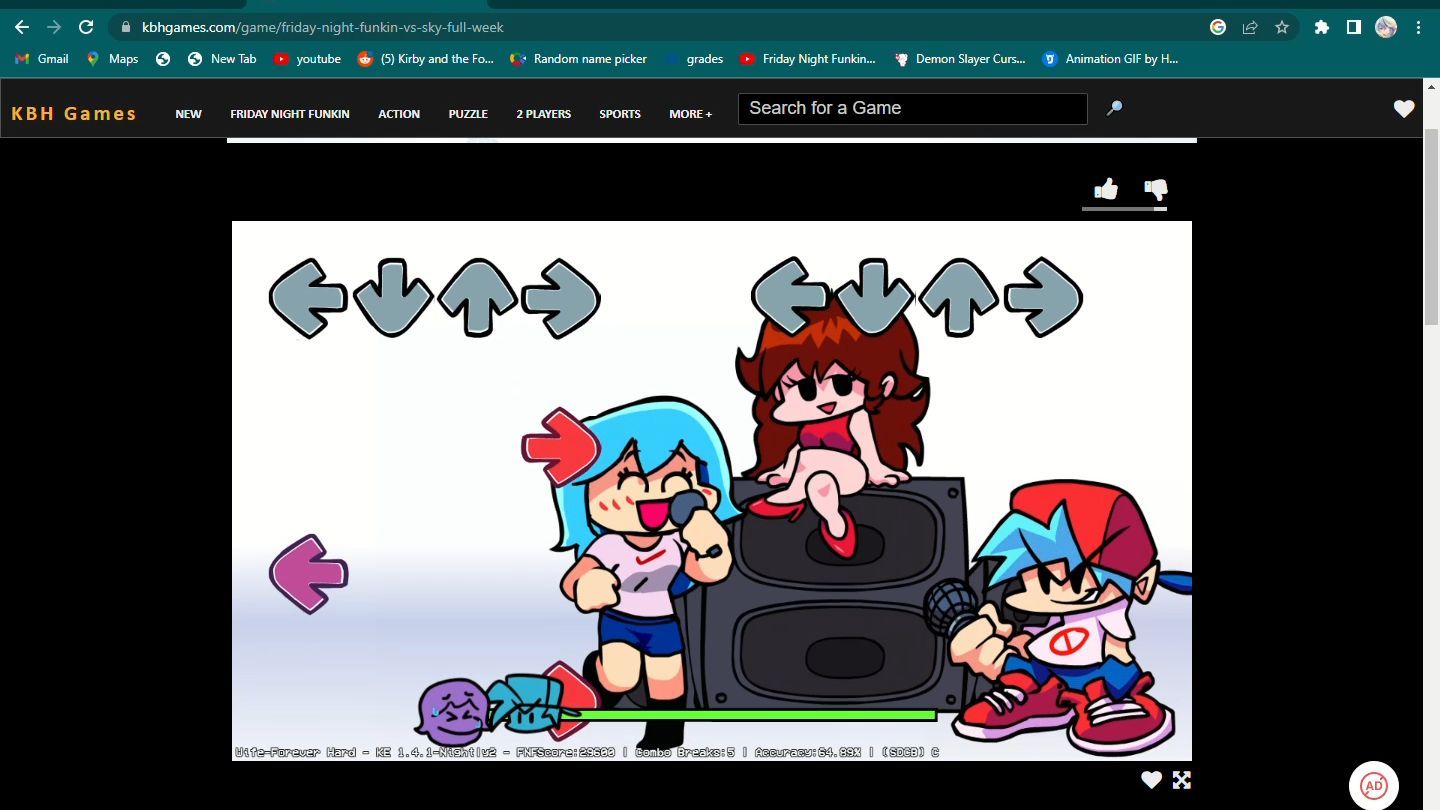The width and height of the screenshot is (1440, 810).
Task: Click the magnifier search icon
Action: [1114, 108]
